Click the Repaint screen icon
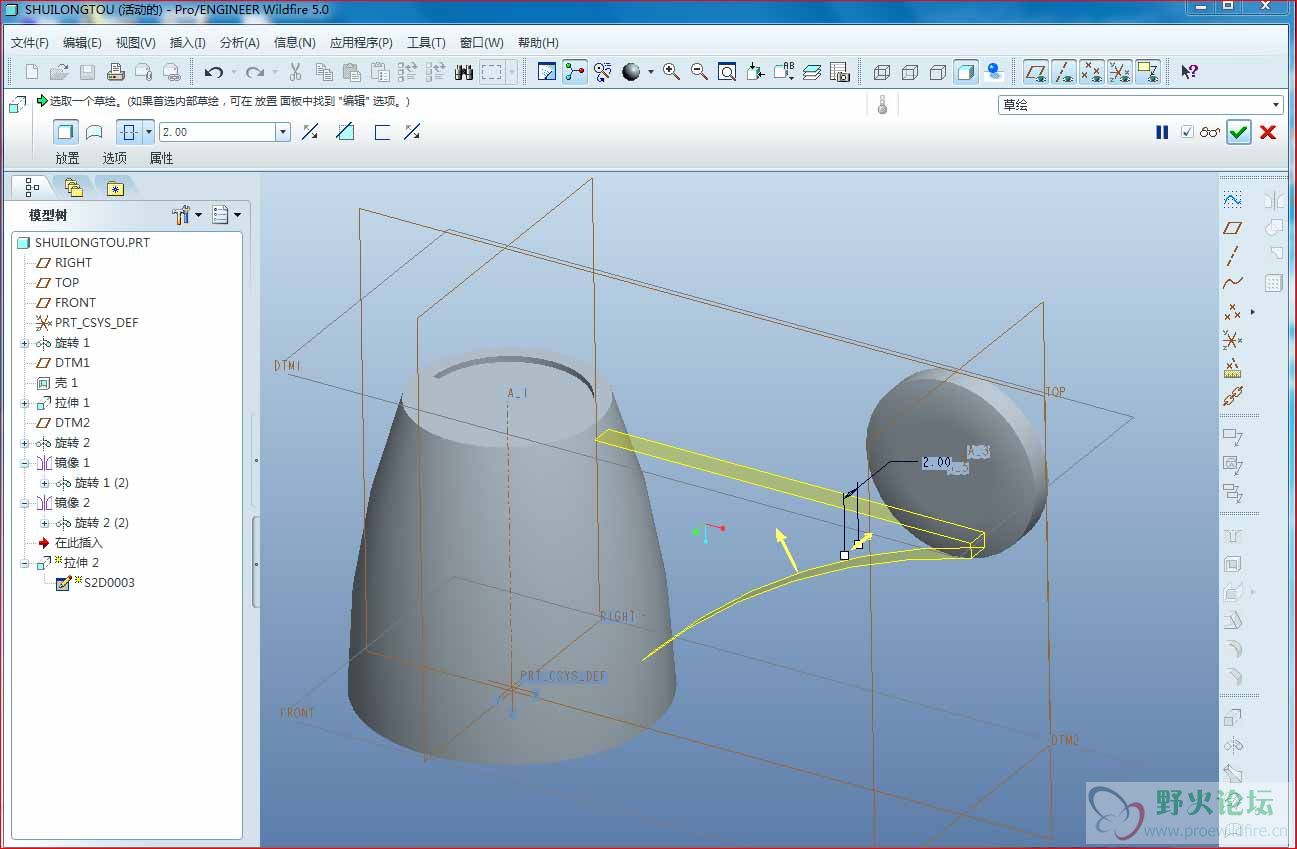The image size is (1297, 849). (x=547, y=72)
